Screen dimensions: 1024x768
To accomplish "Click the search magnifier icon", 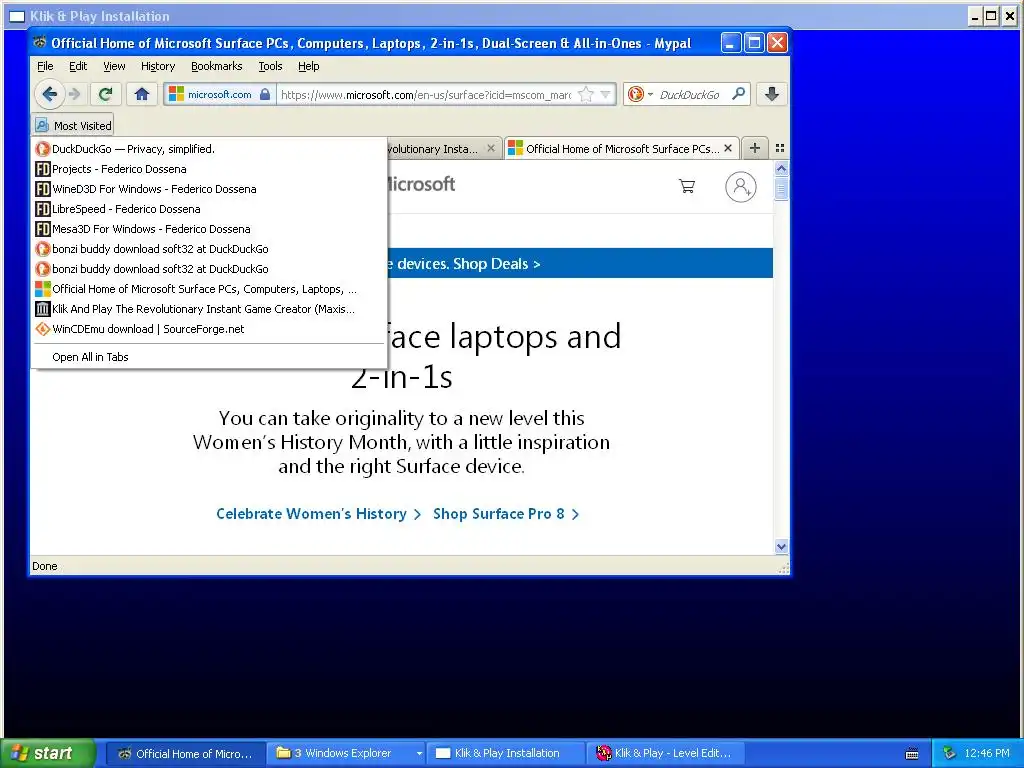I will 739,94.
